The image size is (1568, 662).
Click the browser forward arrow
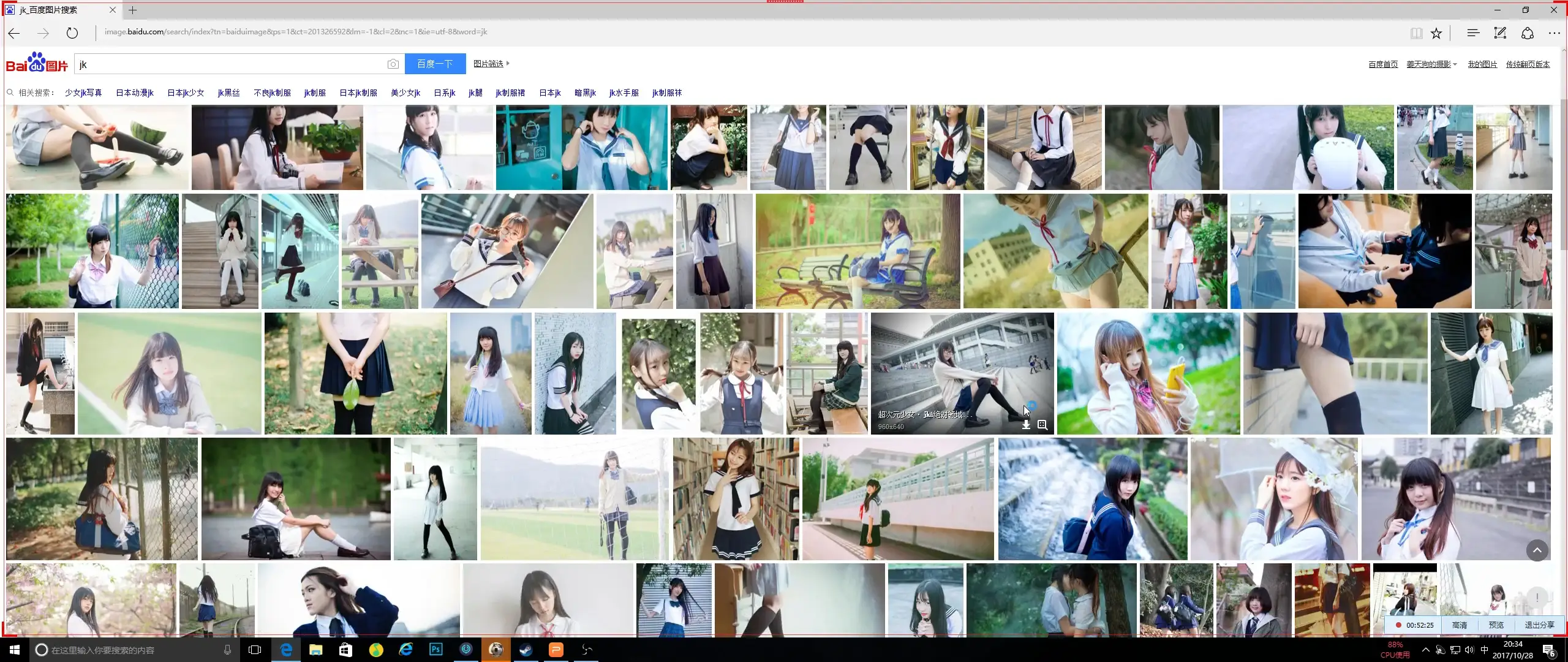click(43, 33)
